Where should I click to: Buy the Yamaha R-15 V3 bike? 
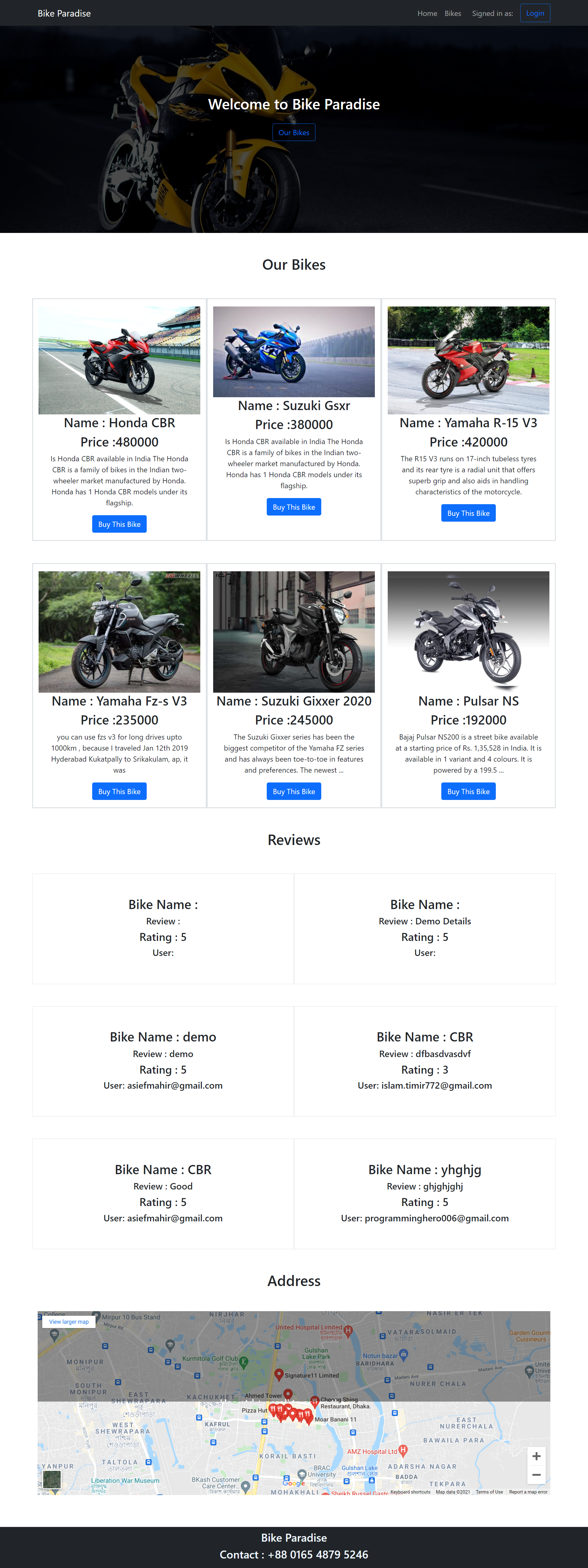(468, 513)
